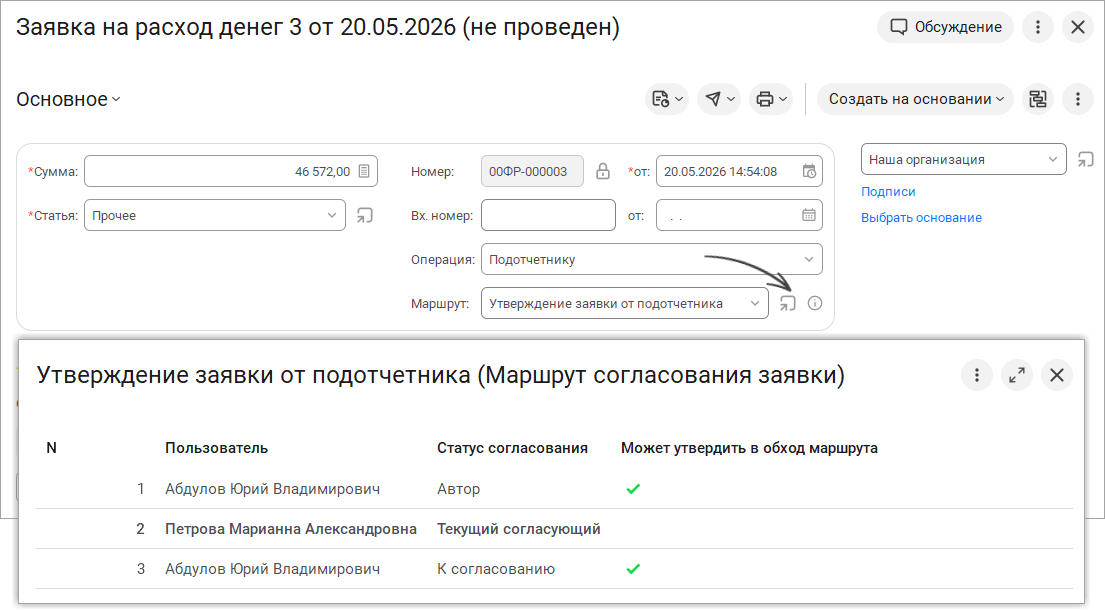Click the info icon next to Маршрут
This screenshot has height=610, width=1105.
815,304
